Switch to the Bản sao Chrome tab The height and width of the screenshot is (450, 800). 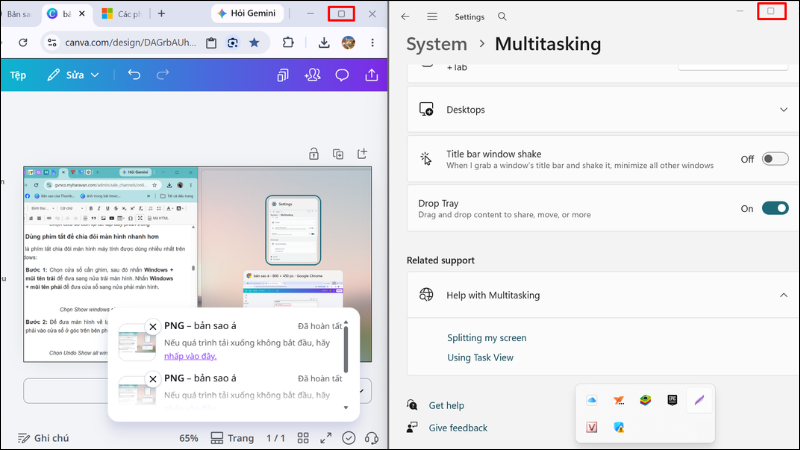click(19, 14)
